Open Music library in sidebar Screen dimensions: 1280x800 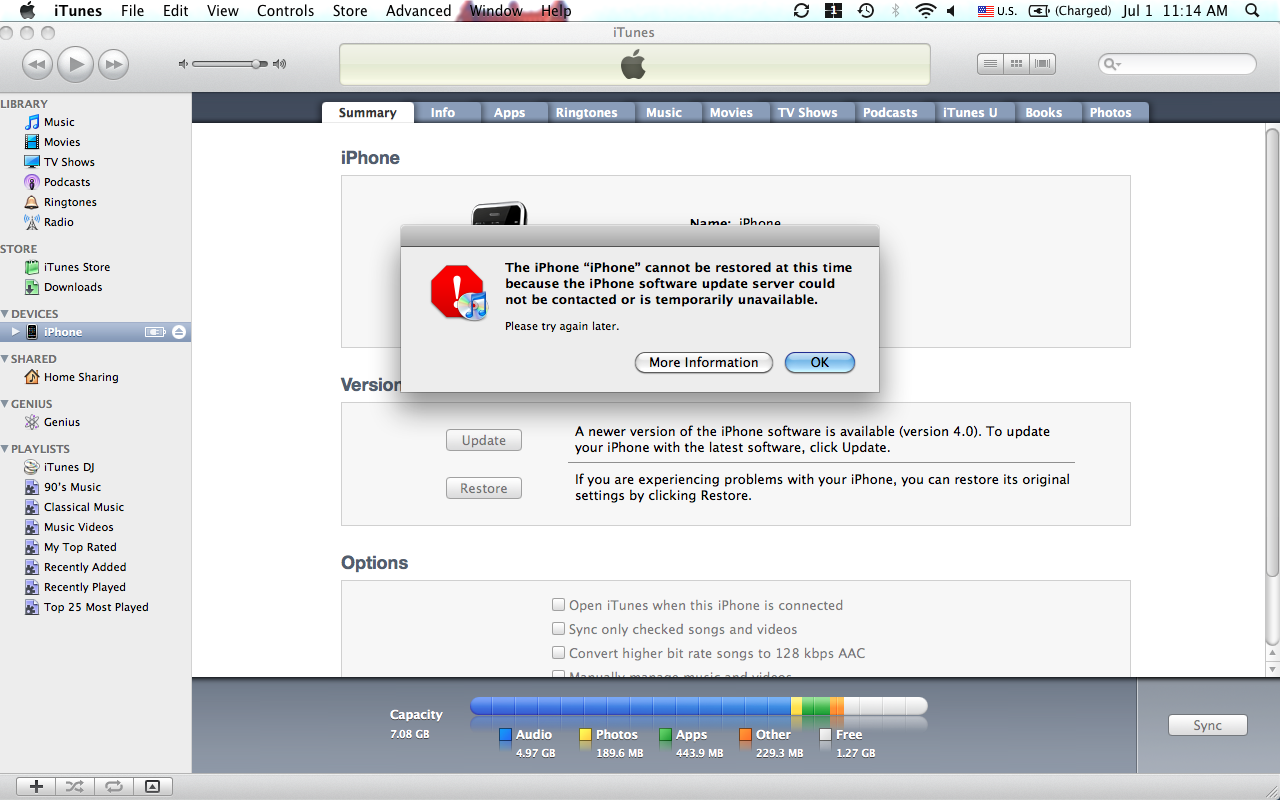[59, 122]
